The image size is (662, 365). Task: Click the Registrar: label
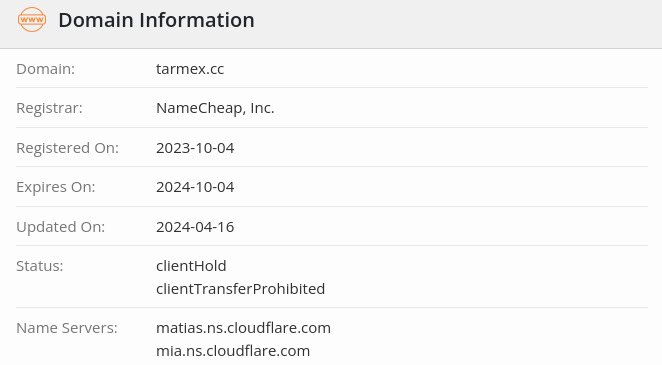point(49,108)
